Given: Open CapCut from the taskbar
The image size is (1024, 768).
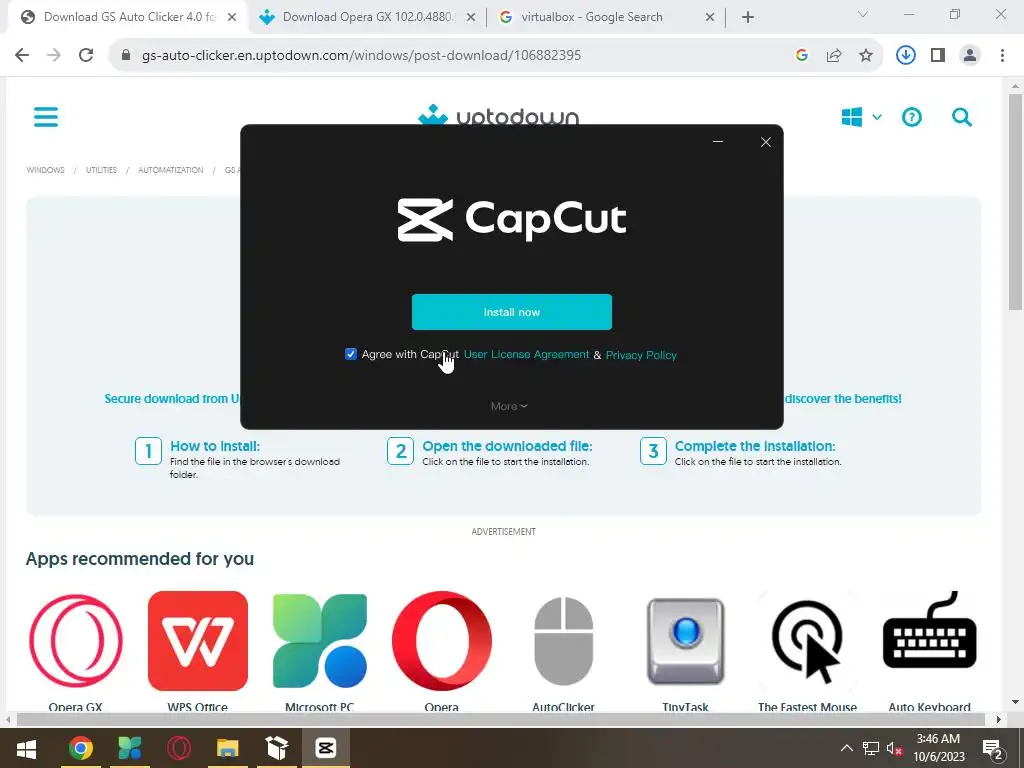Looking at the screenshot, I should click(325, 748).
